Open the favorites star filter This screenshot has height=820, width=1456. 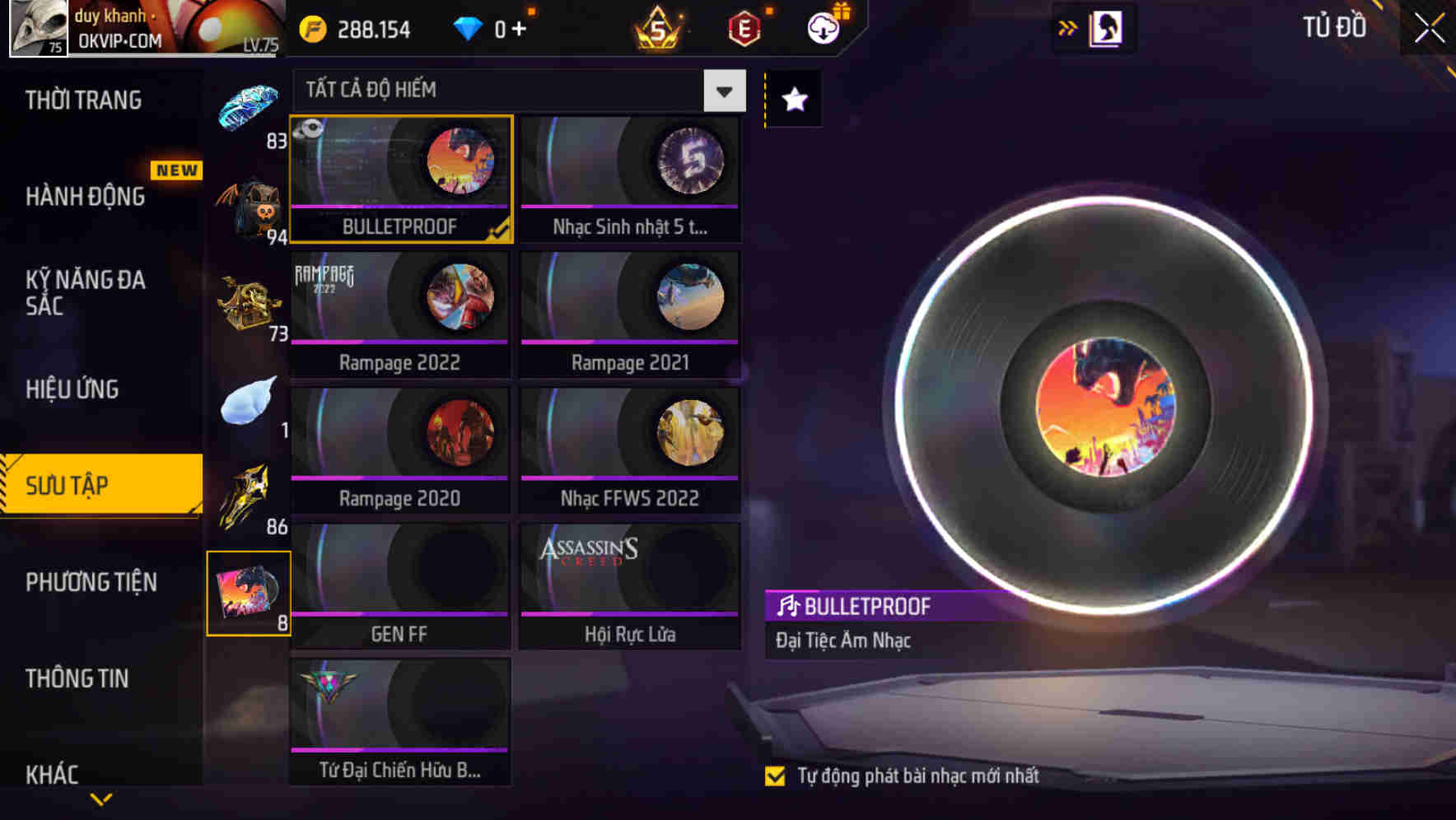(x=794, y=100)
